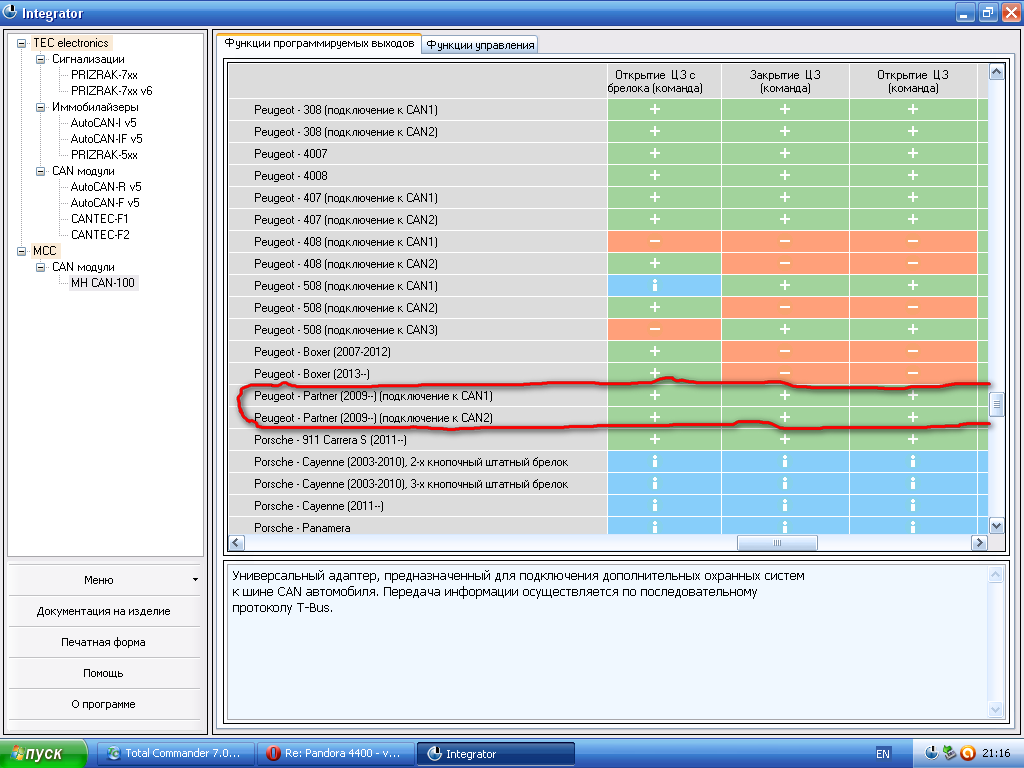The height and width of the screenshot is (768, 1024).
Task: Click table vertical scrollbar down arrow
Action: click(x=996, y=526)
